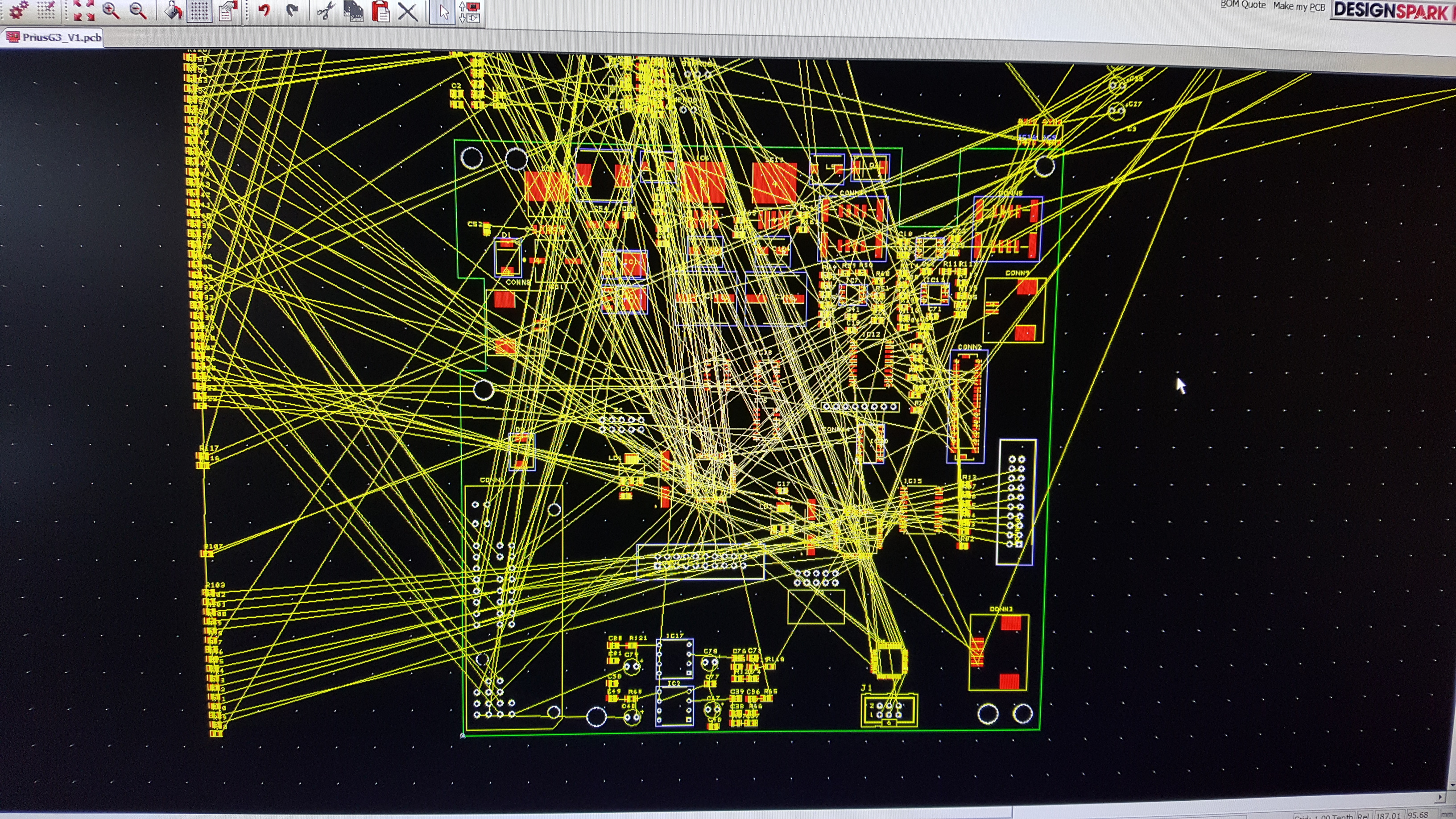
Task: Toggle the grid display button
Action: (199, 11)
